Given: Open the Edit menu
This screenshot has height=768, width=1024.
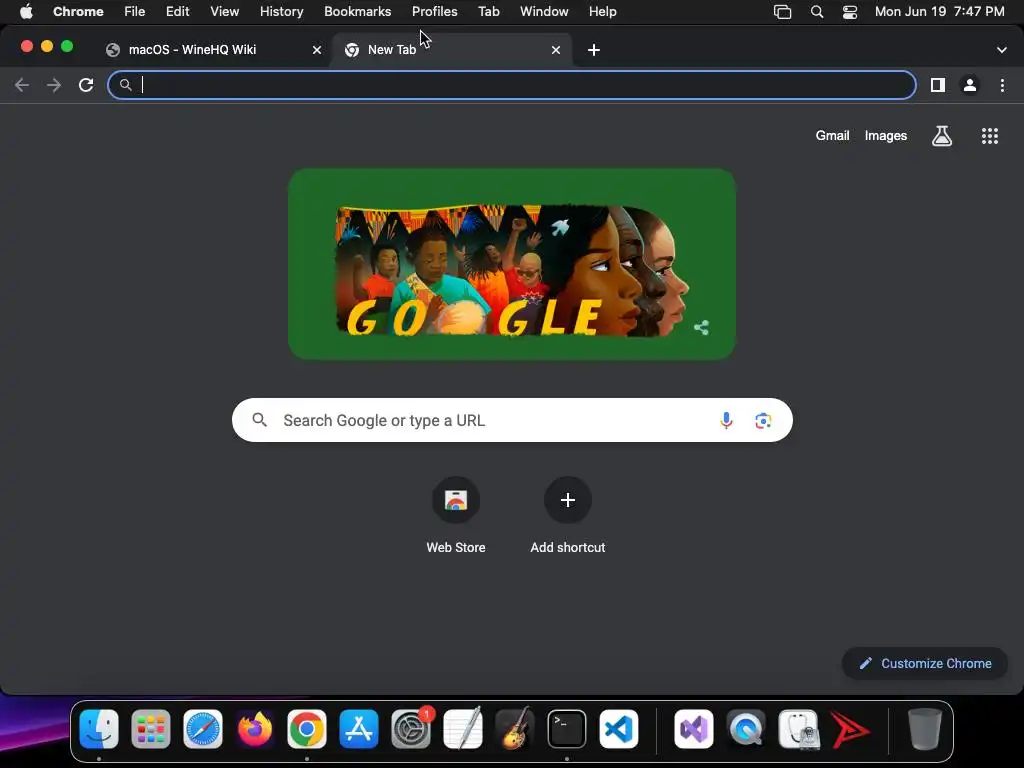Looking at the screenshot, I should click(x=177, y=12).
